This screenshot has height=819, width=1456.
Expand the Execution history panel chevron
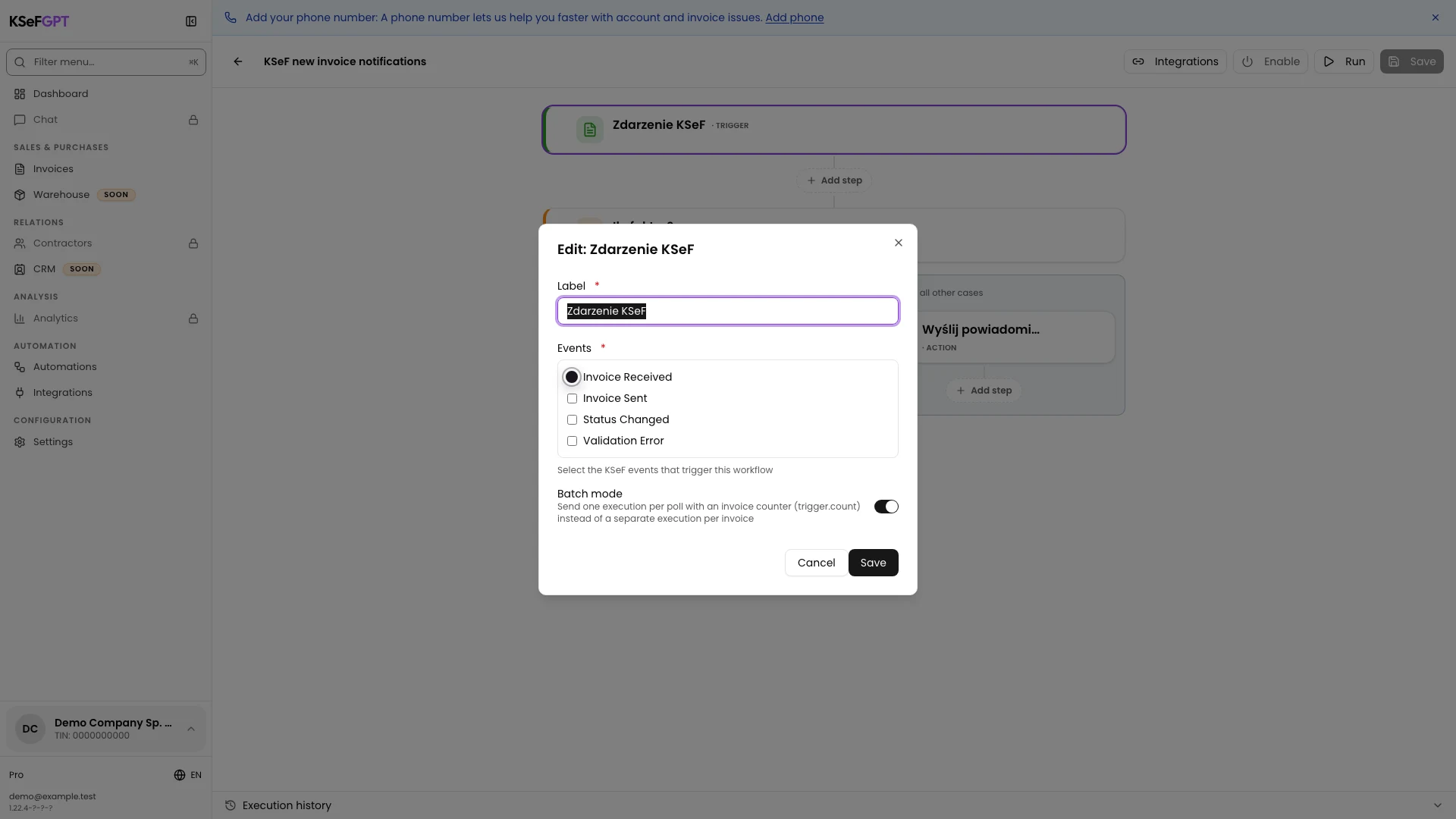tap(1437, 805)
